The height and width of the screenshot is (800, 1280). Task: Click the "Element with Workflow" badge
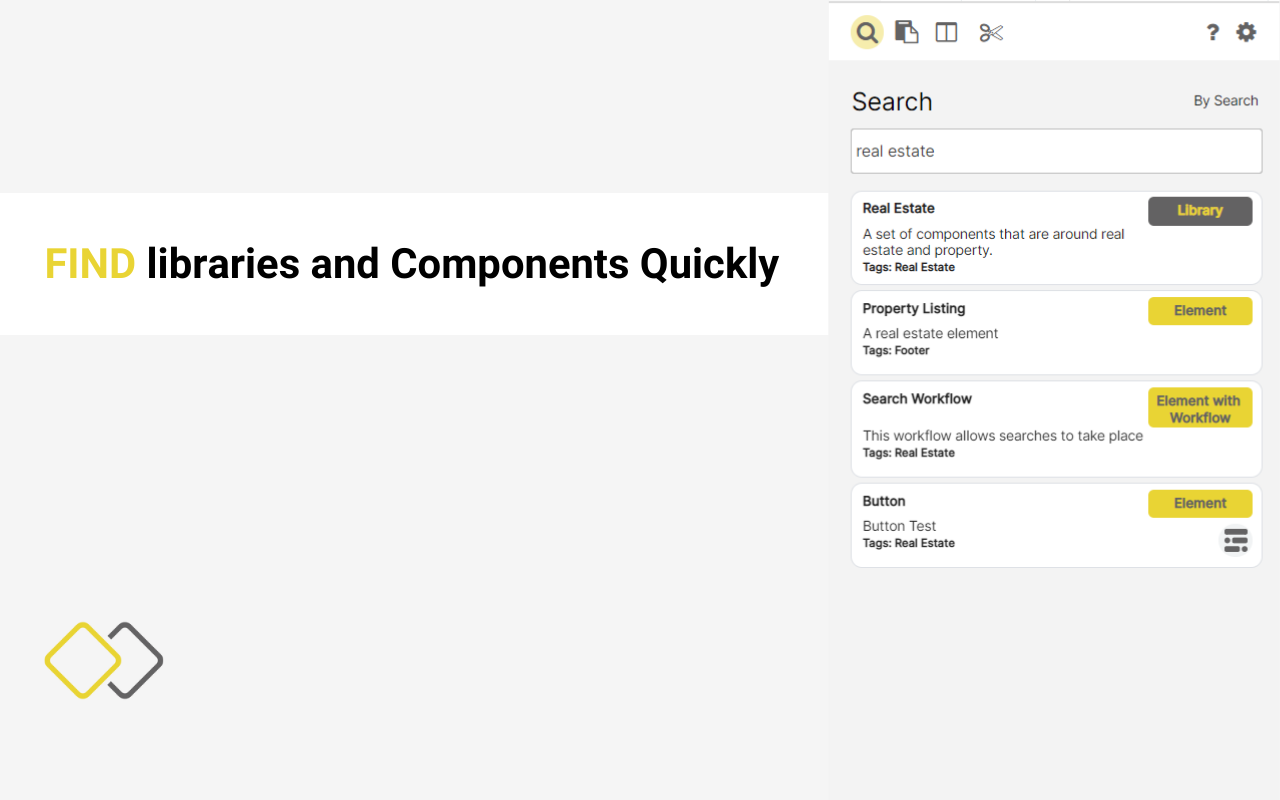[x=1200, y=408]
